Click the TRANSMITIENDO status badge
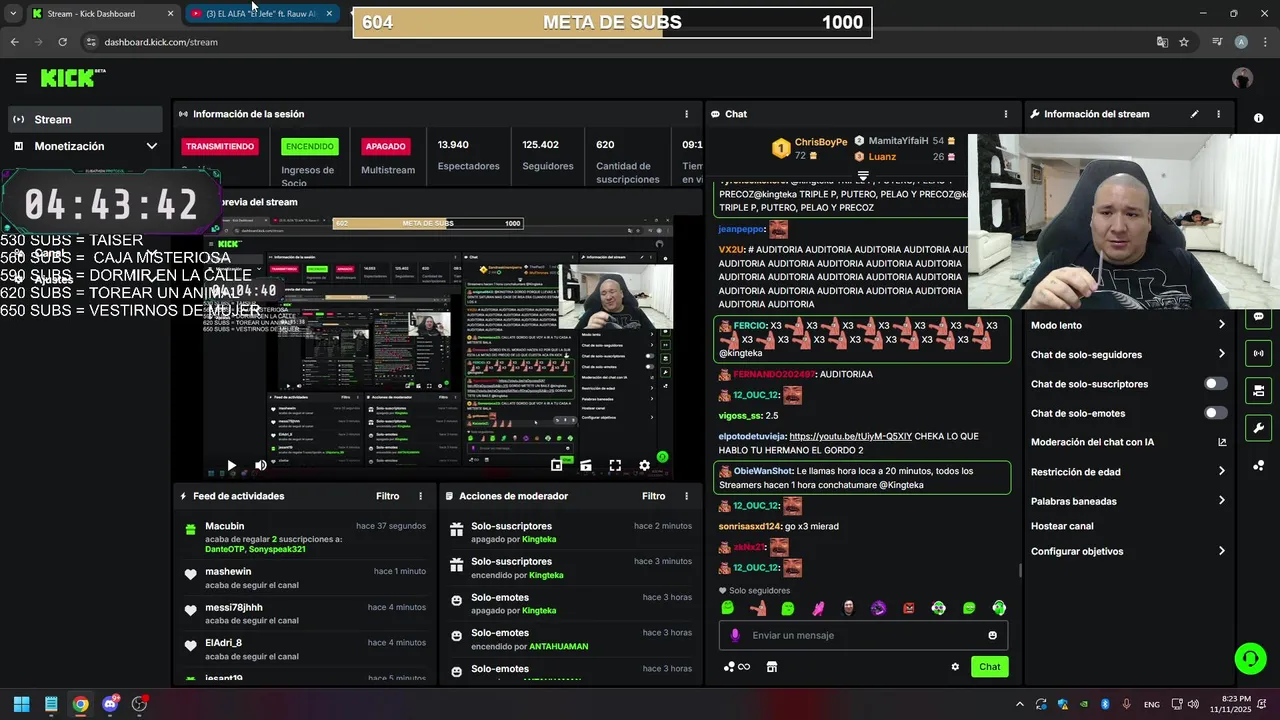The width and height of the screenshot is (1280, 720). (220, 146)
